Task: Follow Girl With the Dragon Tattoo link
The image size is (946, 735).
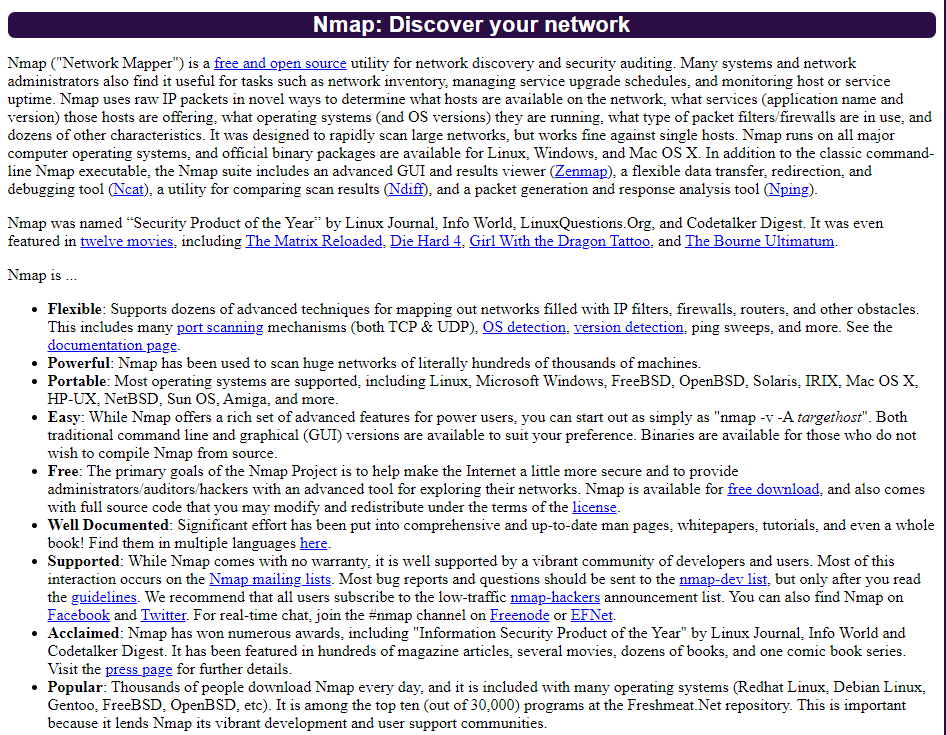Action: click(x=560, y=241)
